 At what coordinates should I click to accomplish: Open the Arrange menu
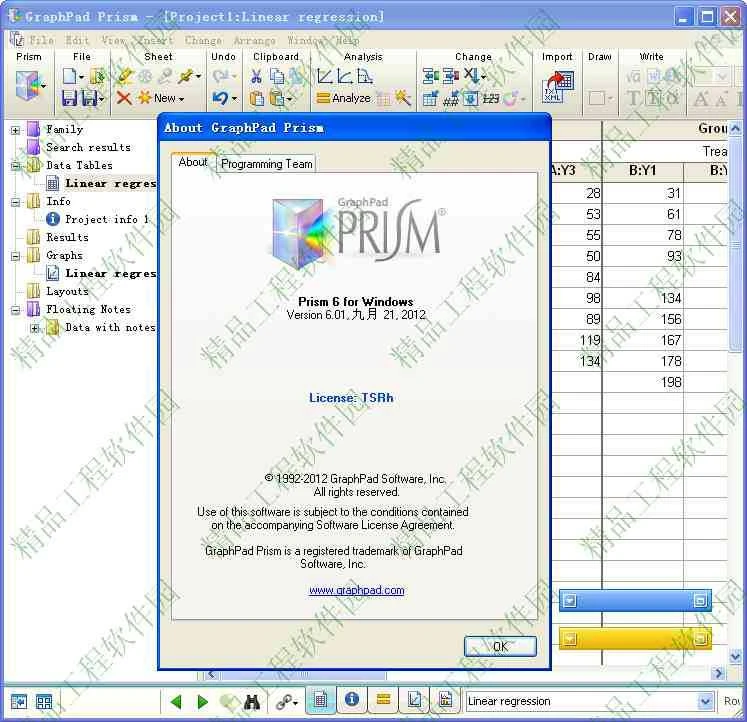(254, 40)
